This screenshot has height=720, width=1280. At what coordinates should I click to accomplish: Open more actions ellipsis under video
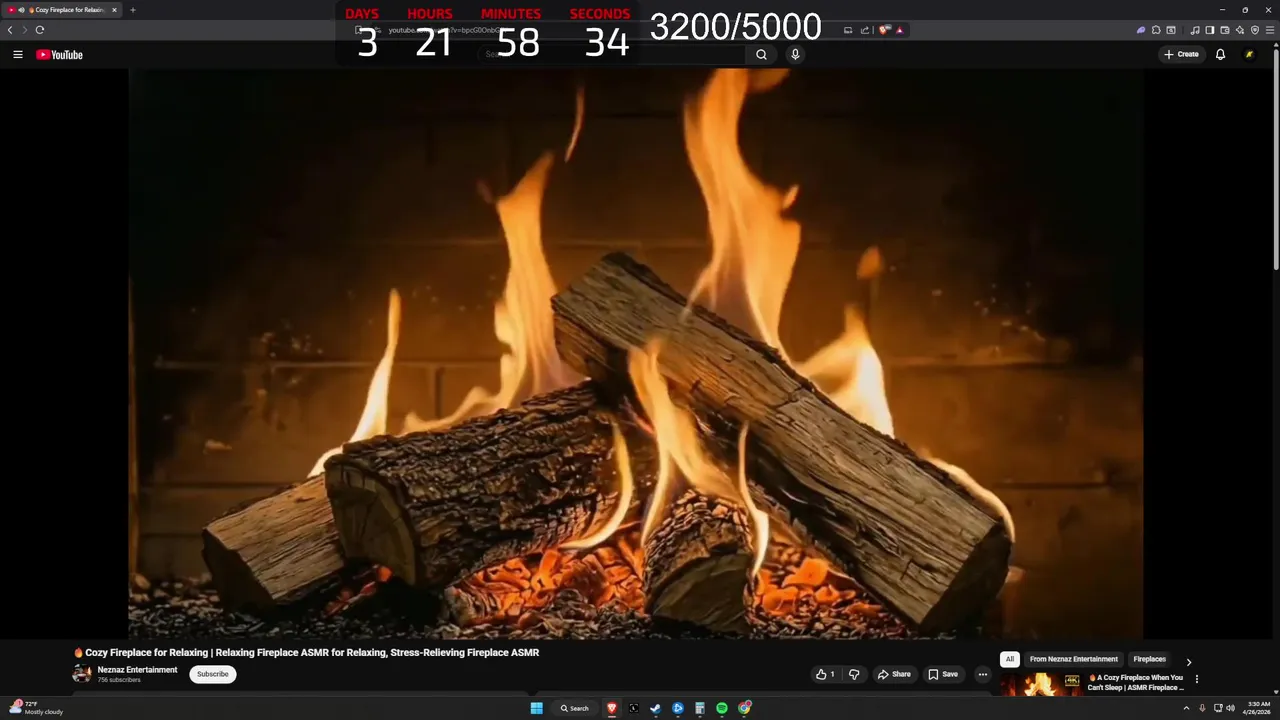click(983, 674)
